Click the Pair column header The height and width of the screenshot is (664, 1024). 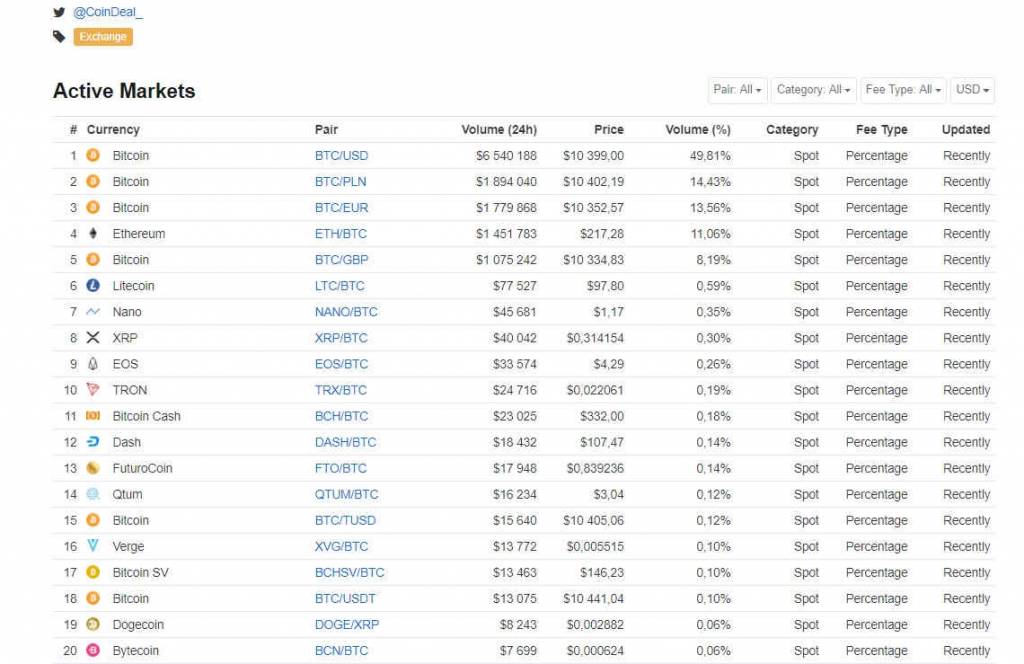(326, 129)
